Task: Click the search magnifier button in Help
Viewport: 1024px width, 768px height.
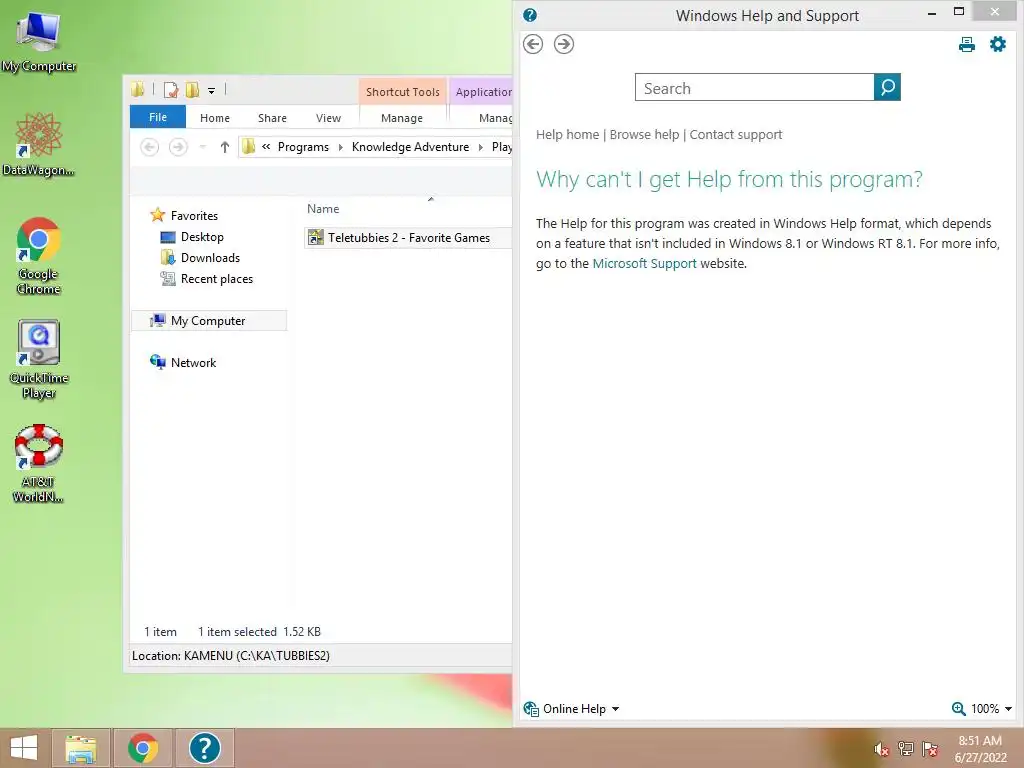Action: (x=887, y=87)
